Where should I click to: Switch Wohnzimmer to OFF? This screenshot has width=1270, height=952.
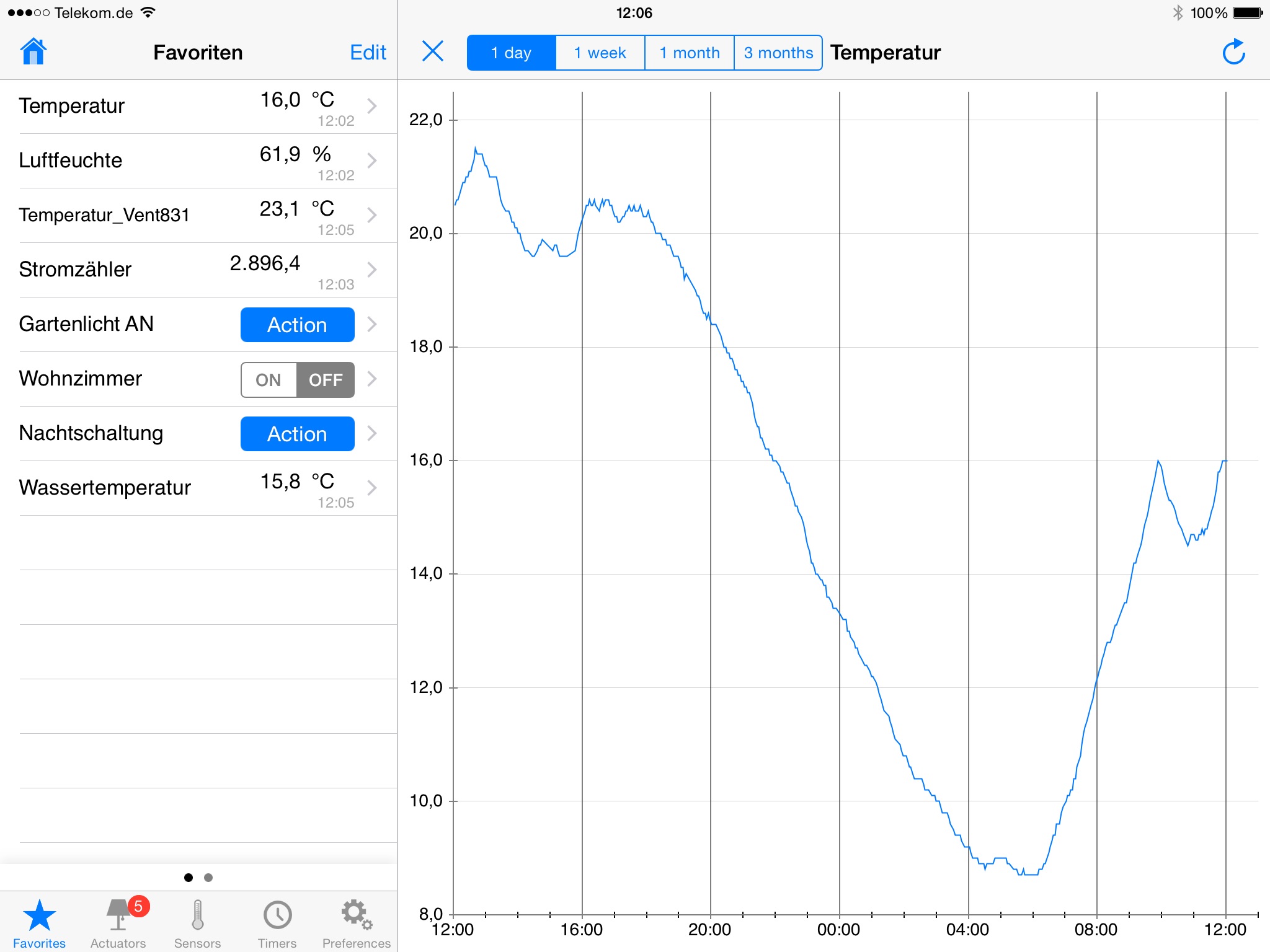(326, 380)
